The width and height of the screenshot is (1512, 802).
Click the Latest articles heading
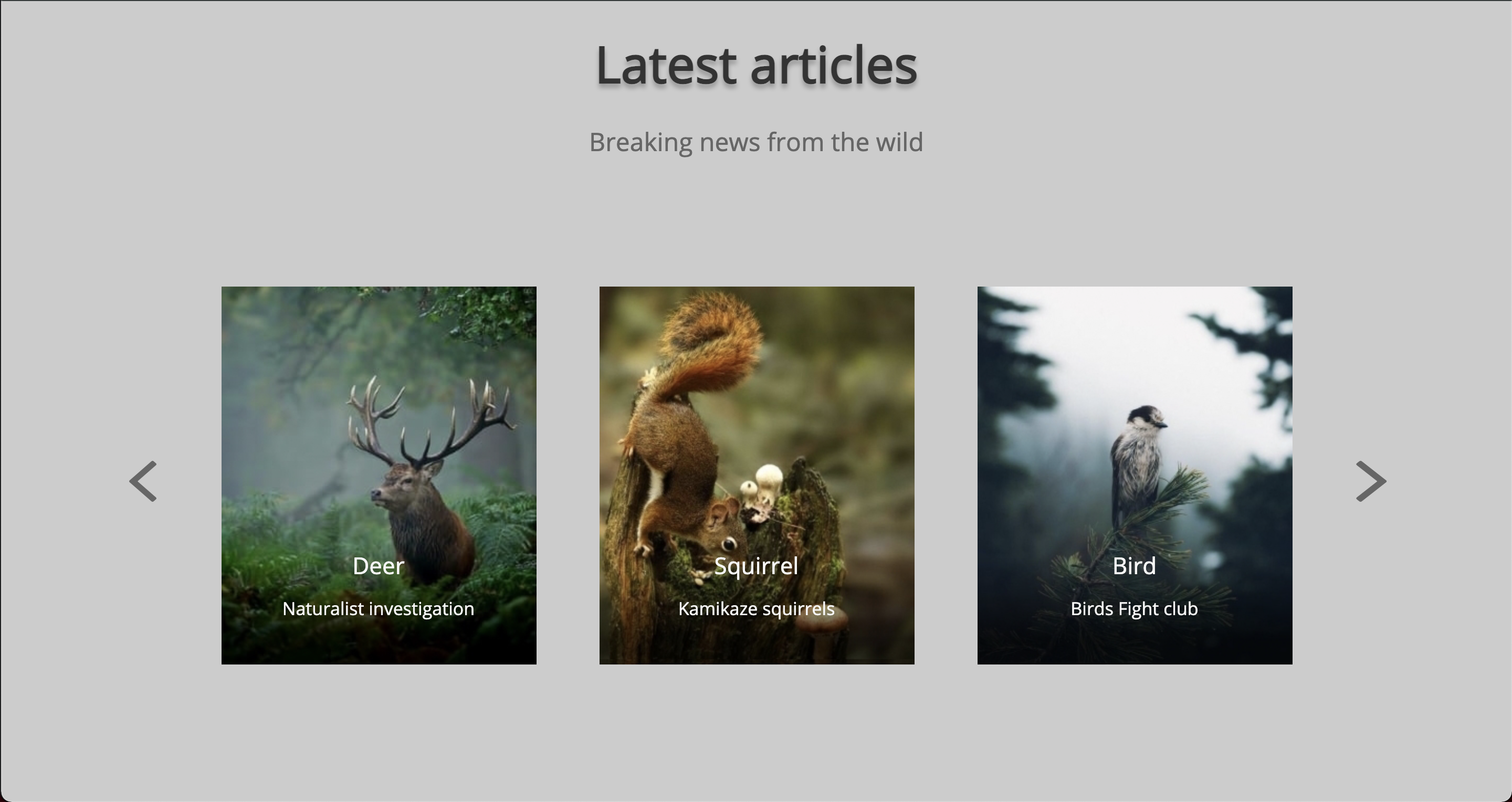pyautogui.click(x=755, y=65)
